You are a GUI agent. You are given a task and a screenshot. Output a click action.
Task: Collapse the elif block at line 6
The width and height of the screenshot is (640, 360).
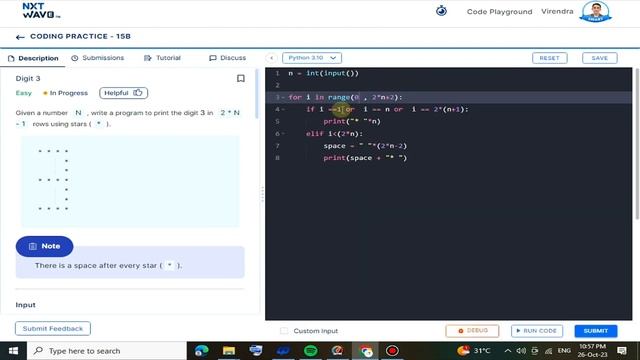(x=284, y=134)
